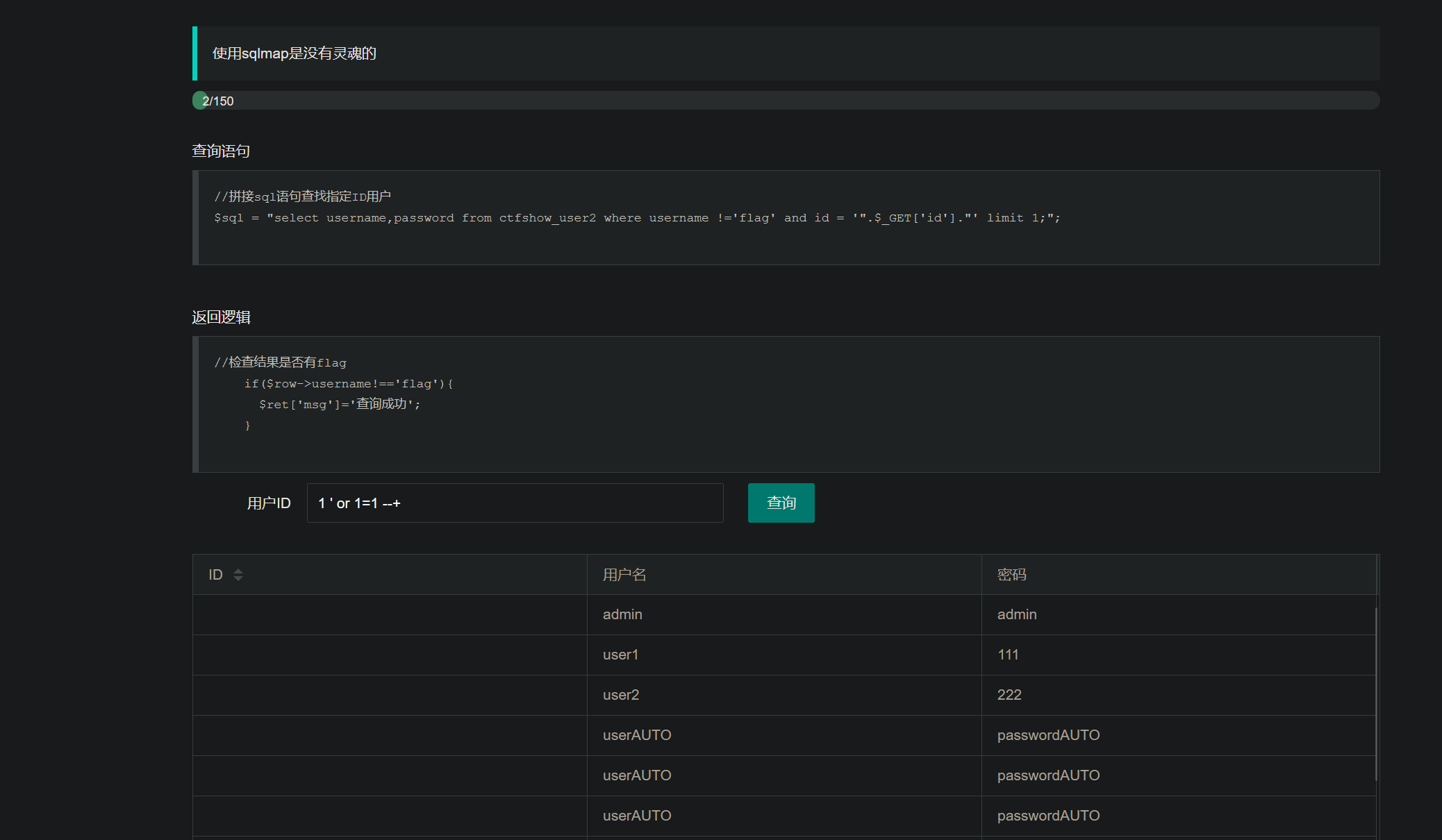
Task: Select the user1 username cell
Action: tap(784, 655)
